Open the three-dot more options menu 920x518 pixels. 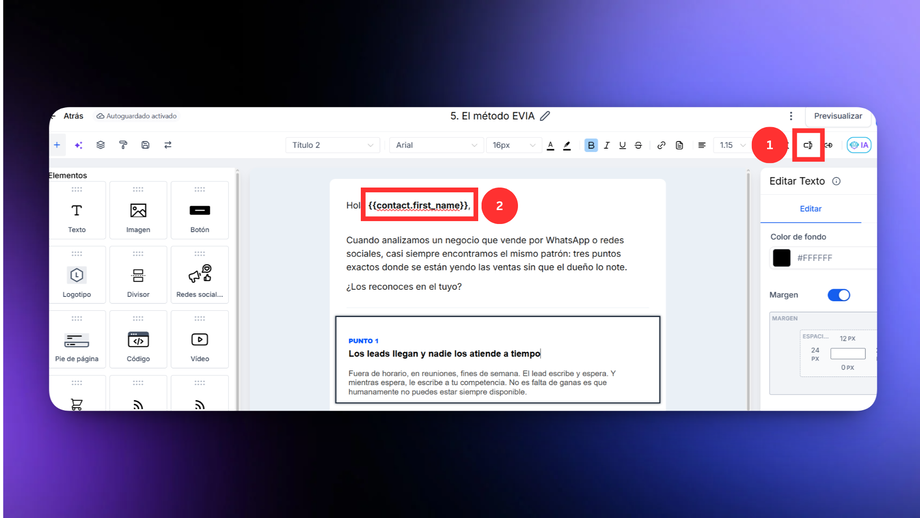pos(791,116)
